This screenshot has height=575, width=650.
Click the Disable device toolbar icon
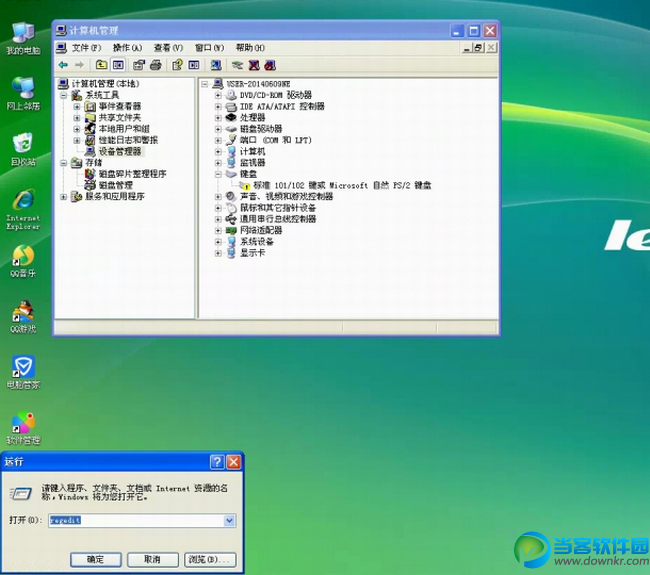(270, 65)
